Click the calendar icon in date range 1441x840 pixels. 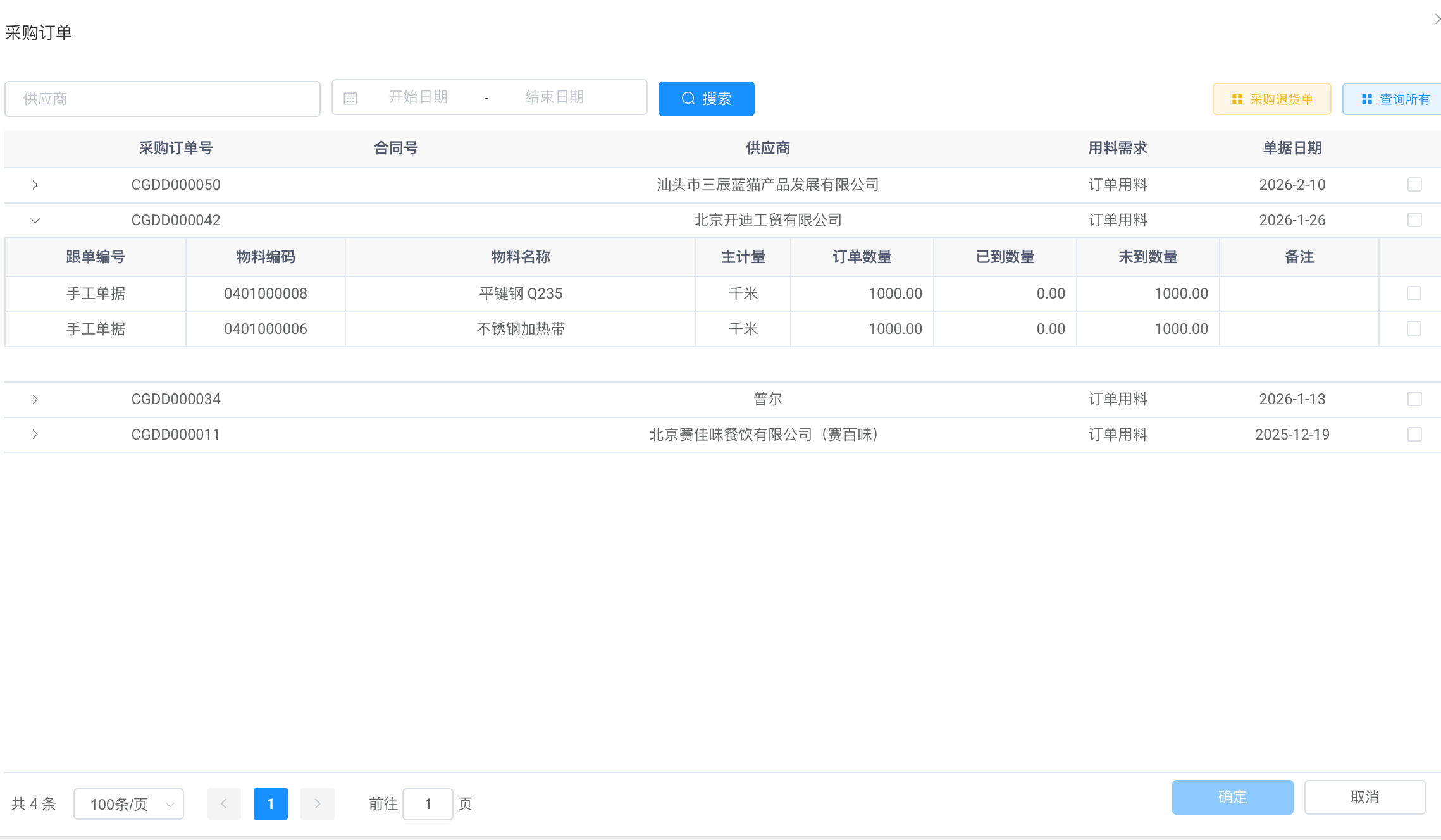point(350,98)
